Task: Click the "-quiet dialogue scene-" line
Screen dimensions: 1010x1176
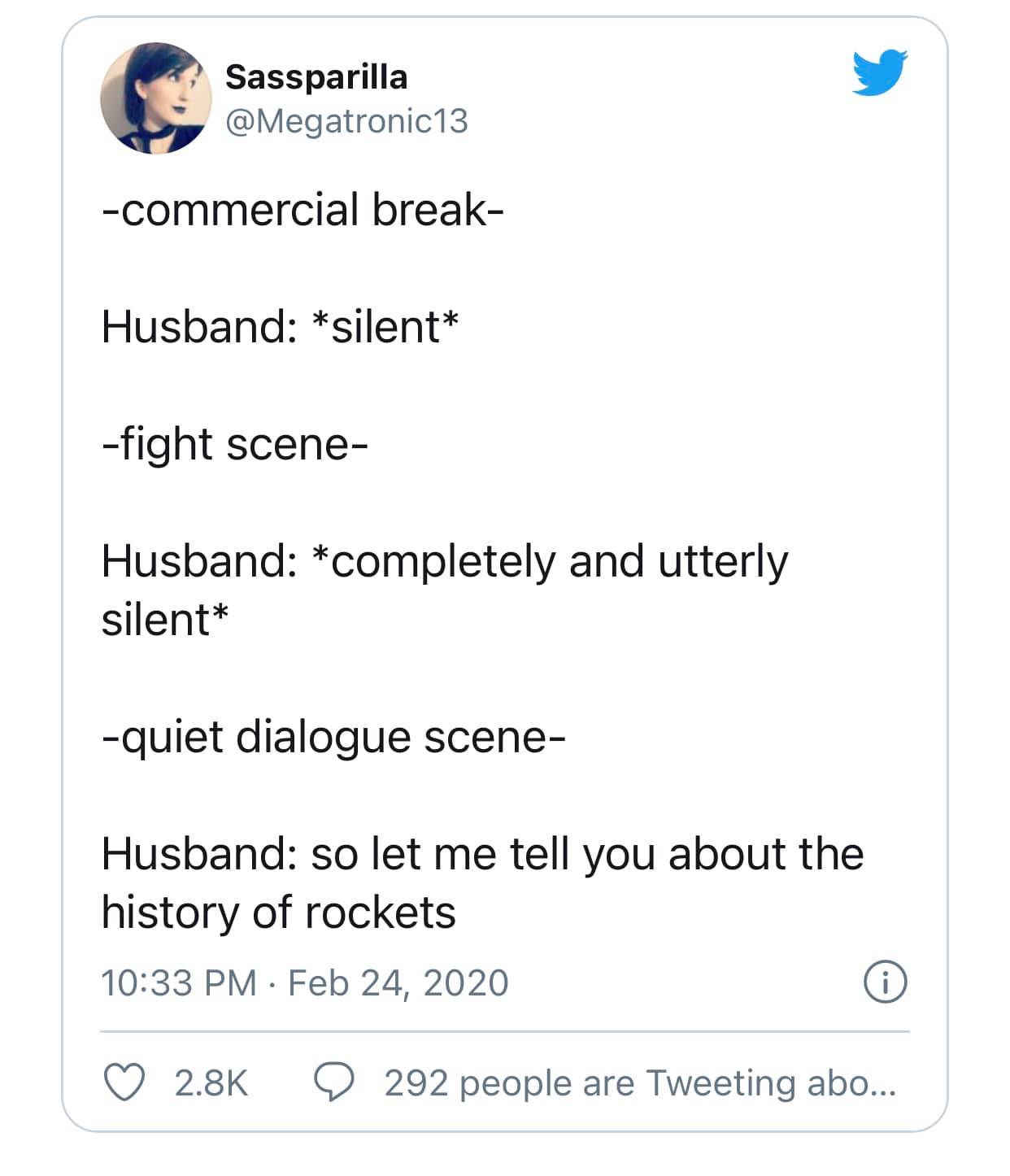Action: (333, 738)
